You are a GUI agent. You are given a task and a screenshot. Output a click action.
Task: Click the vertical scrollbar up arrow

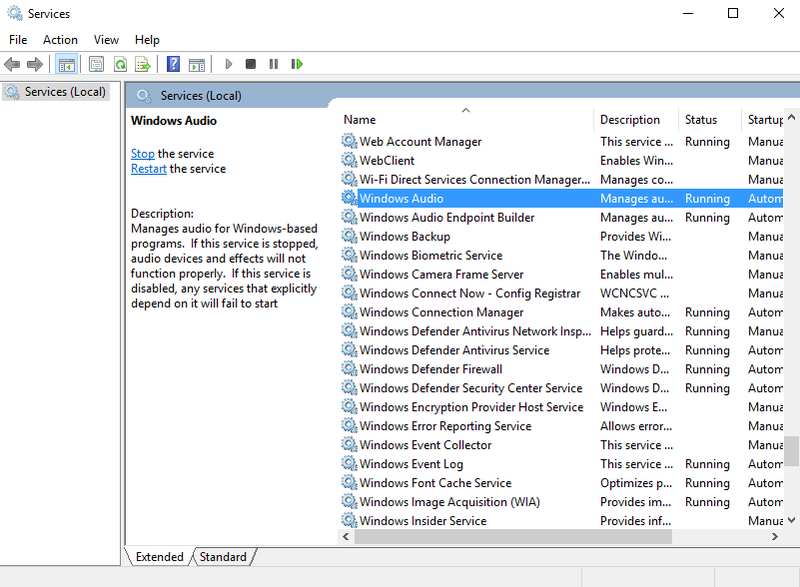tap(791, 117)
